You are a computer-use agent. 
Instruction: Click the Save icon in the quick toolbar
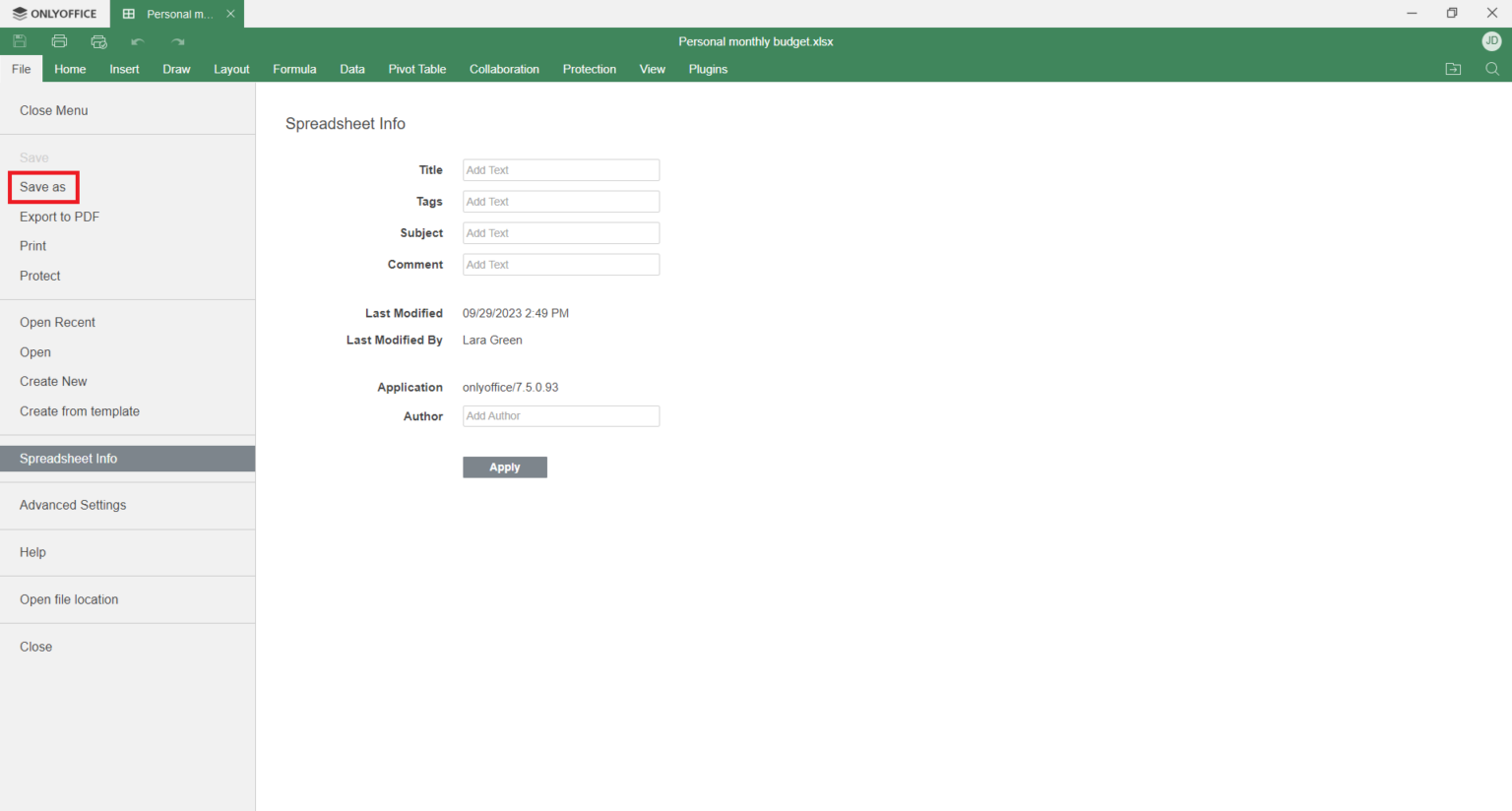[x=20, y=41]
